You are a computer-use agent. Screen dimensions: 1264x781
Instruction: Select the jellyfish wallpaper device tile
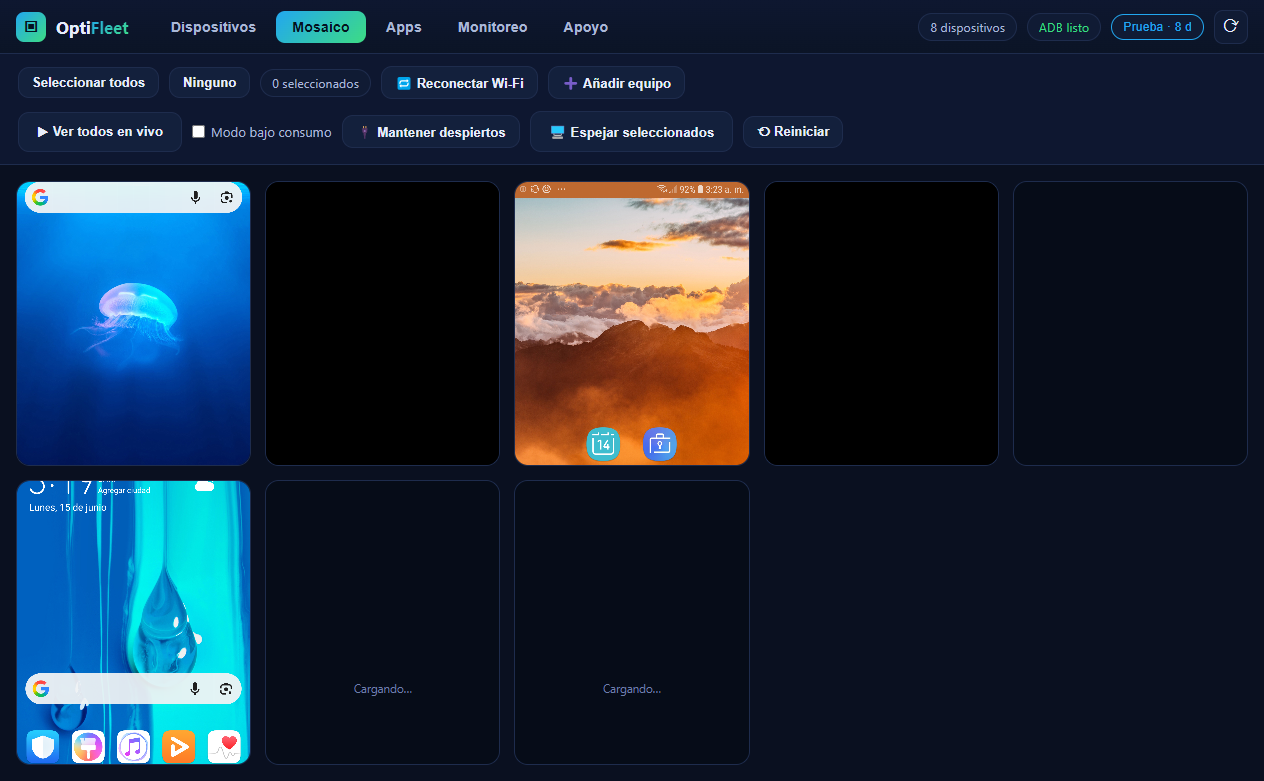(x=133, y=323)
